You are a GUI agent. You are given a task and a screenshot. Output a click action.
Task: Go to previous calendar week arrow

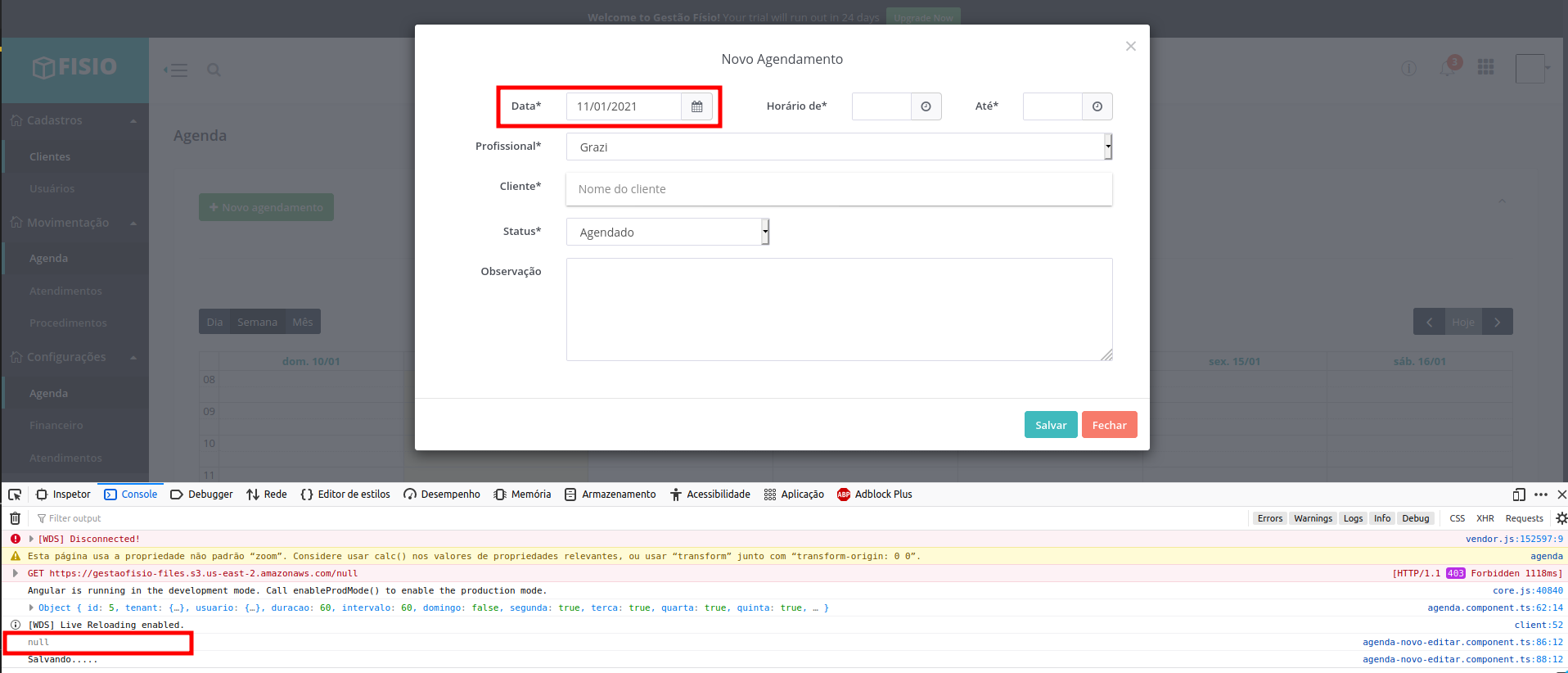[x=1429, y=322]
